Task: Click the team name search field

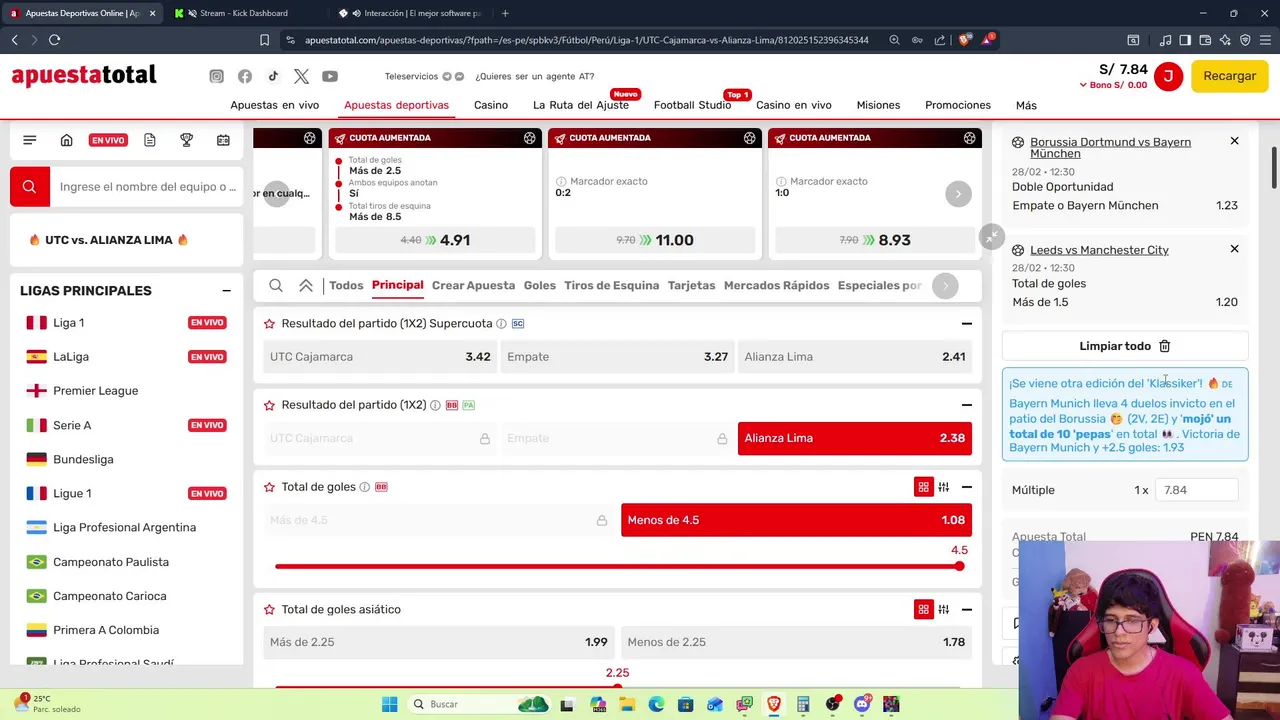Action: click(x=147, y=187)
